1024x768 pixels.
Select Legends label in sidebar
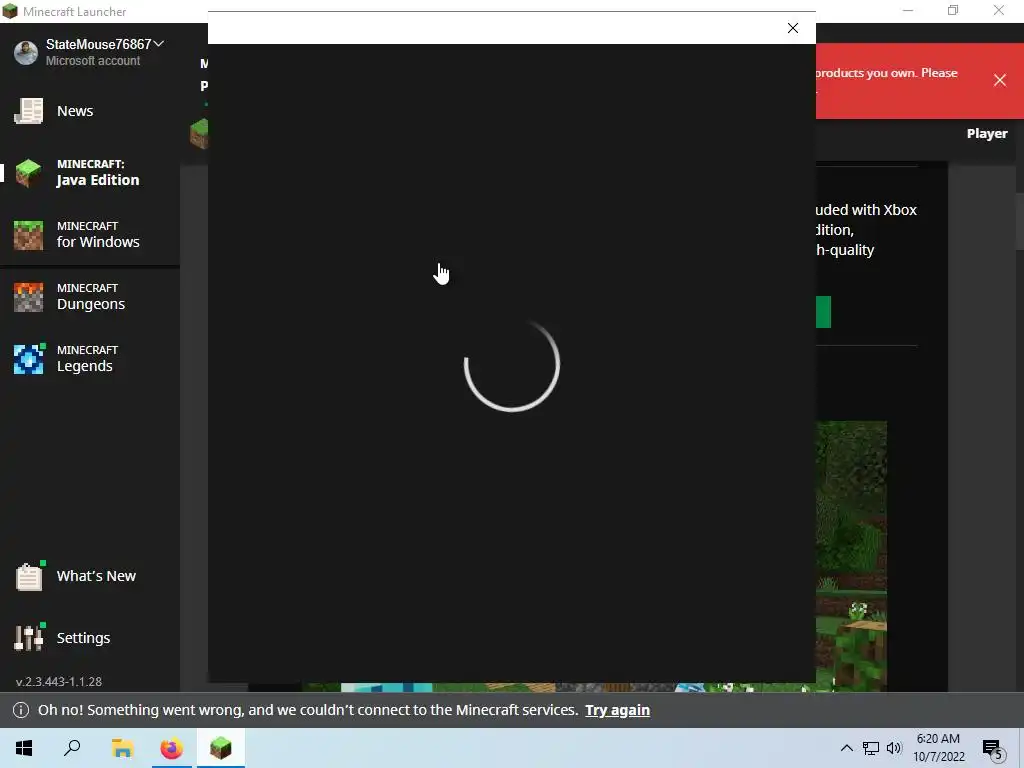click(85, 366)
